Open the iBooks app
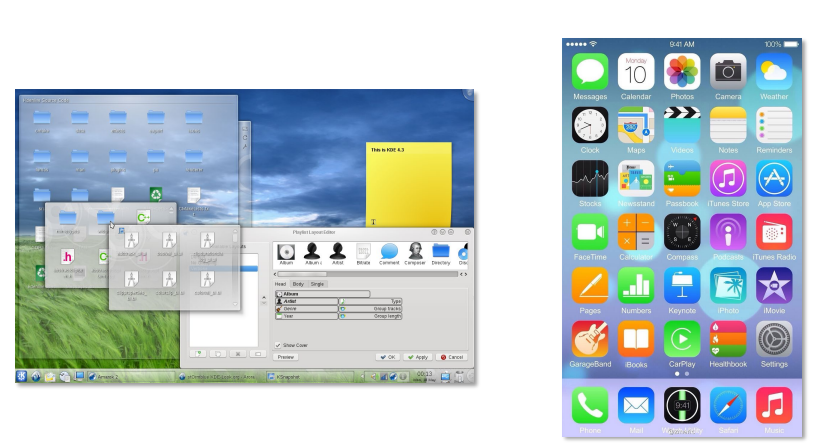This screenshot has height=448, width=838. click(636, 338)
